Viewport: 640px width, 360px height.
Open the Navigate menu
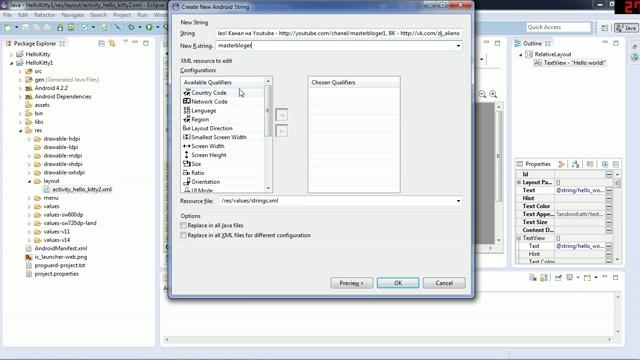[x=73, y=15]
